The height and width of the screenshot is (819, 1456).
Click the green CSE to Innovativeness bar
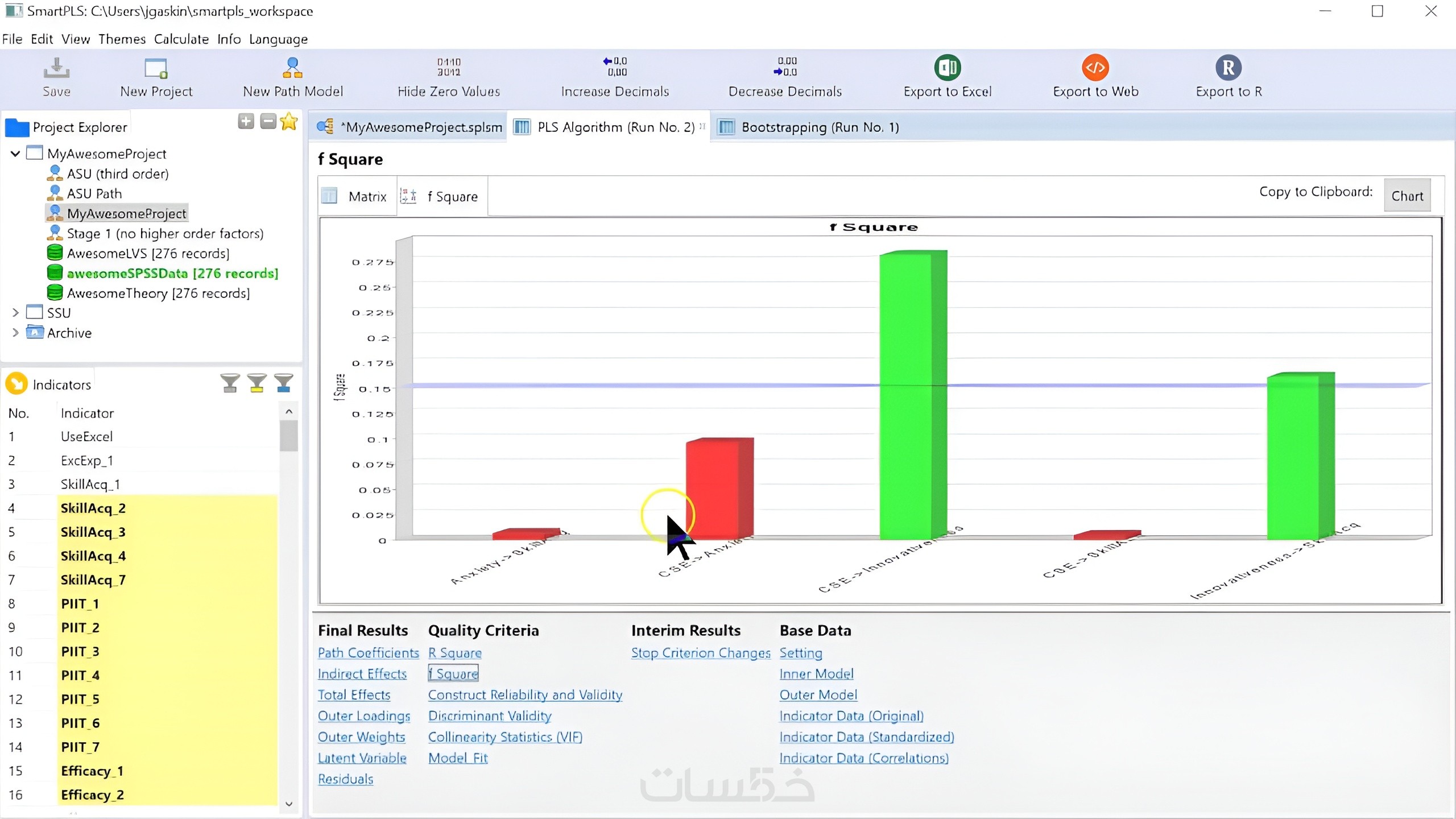pos(913,395)
